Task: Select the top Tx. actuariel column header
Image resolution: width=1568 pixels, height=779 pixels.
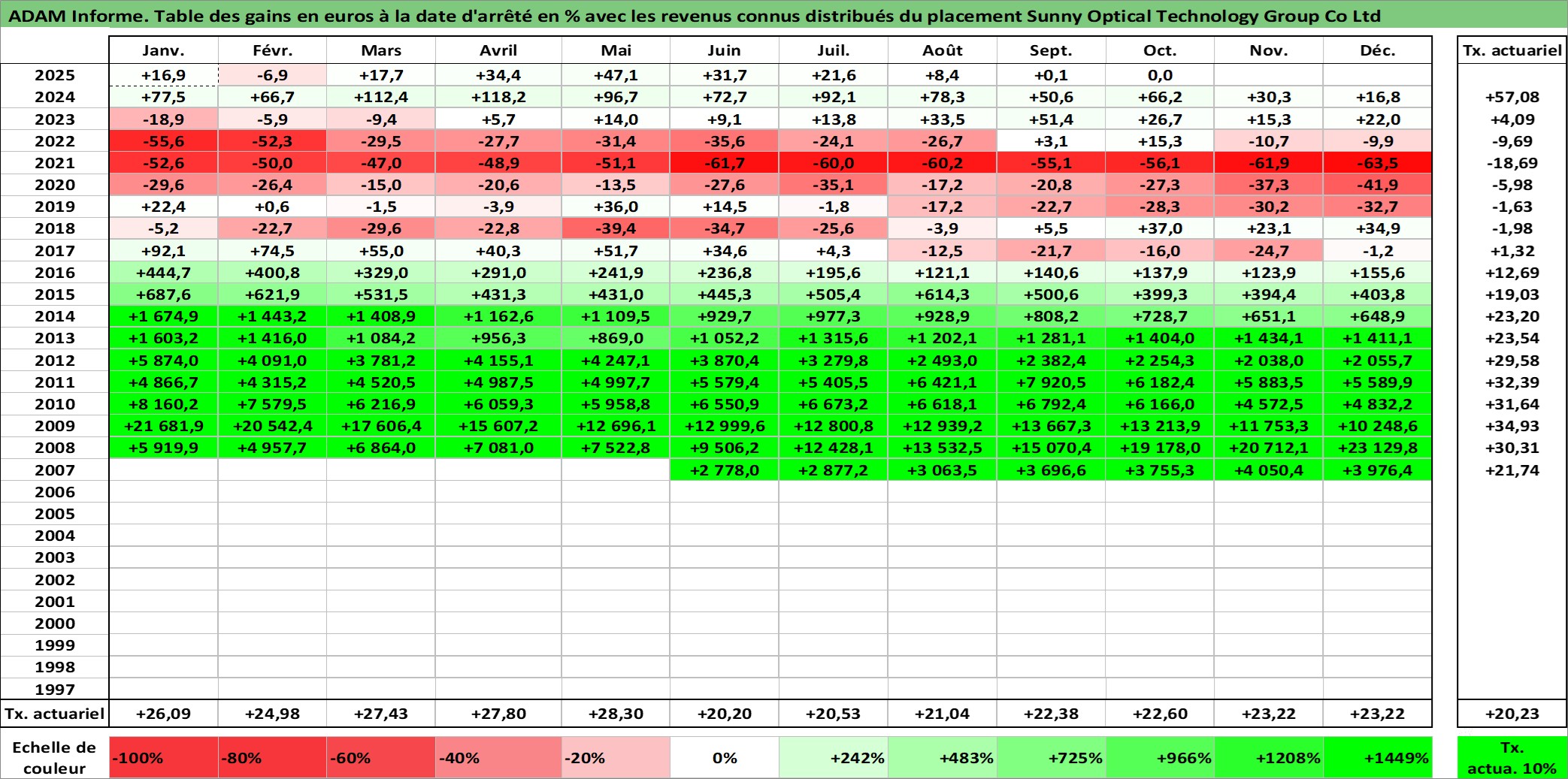Action: (1512, 50)
